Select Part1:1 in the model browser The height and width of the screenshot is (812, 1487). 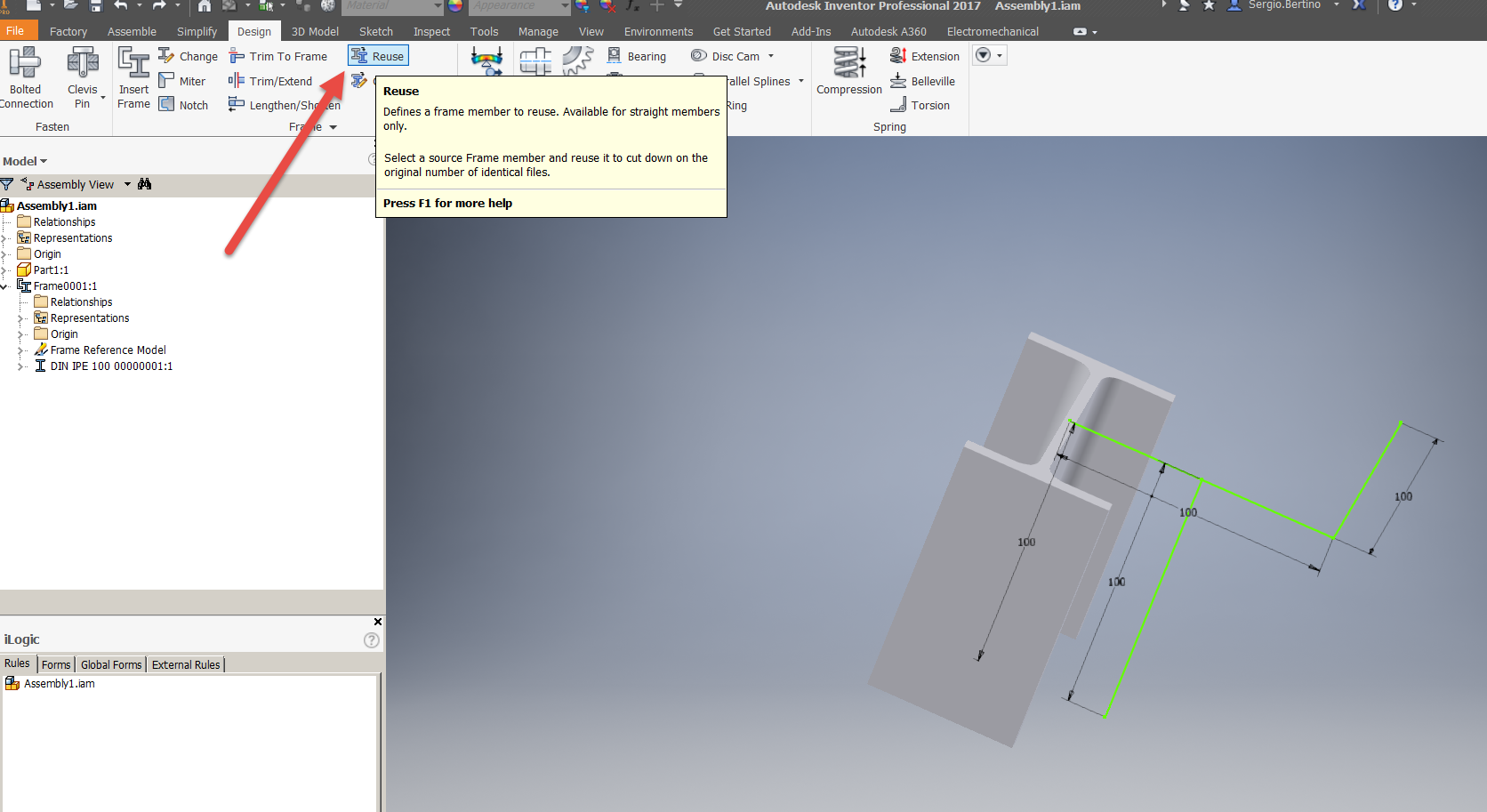pyautogui.click(x=49, y=269)
